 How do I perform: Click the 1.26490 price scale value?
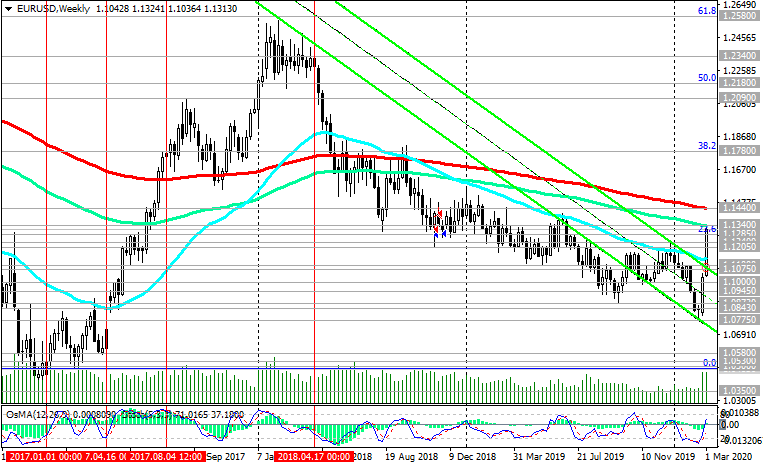tap(739, 5)
